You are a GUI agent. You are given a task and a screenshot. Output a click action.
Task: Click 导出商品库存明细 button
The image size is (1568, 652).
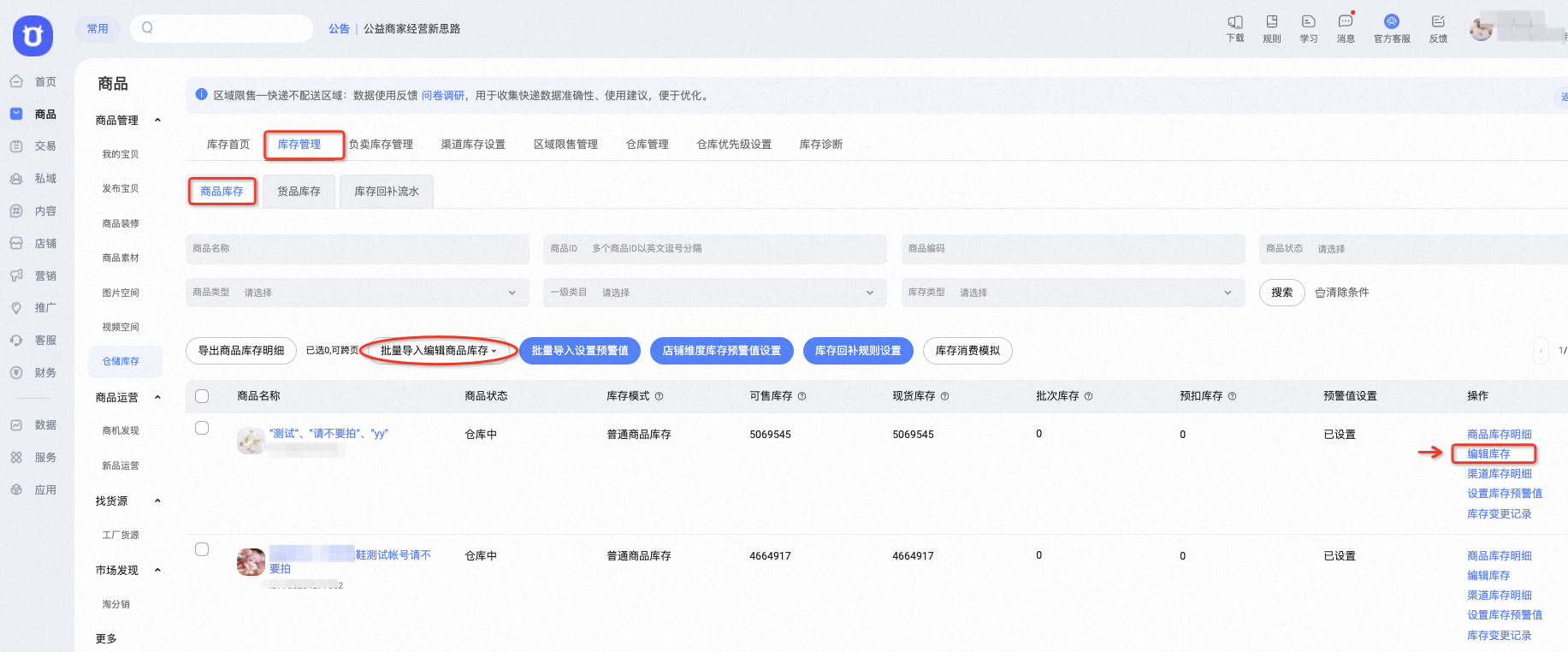pos(241,351)
